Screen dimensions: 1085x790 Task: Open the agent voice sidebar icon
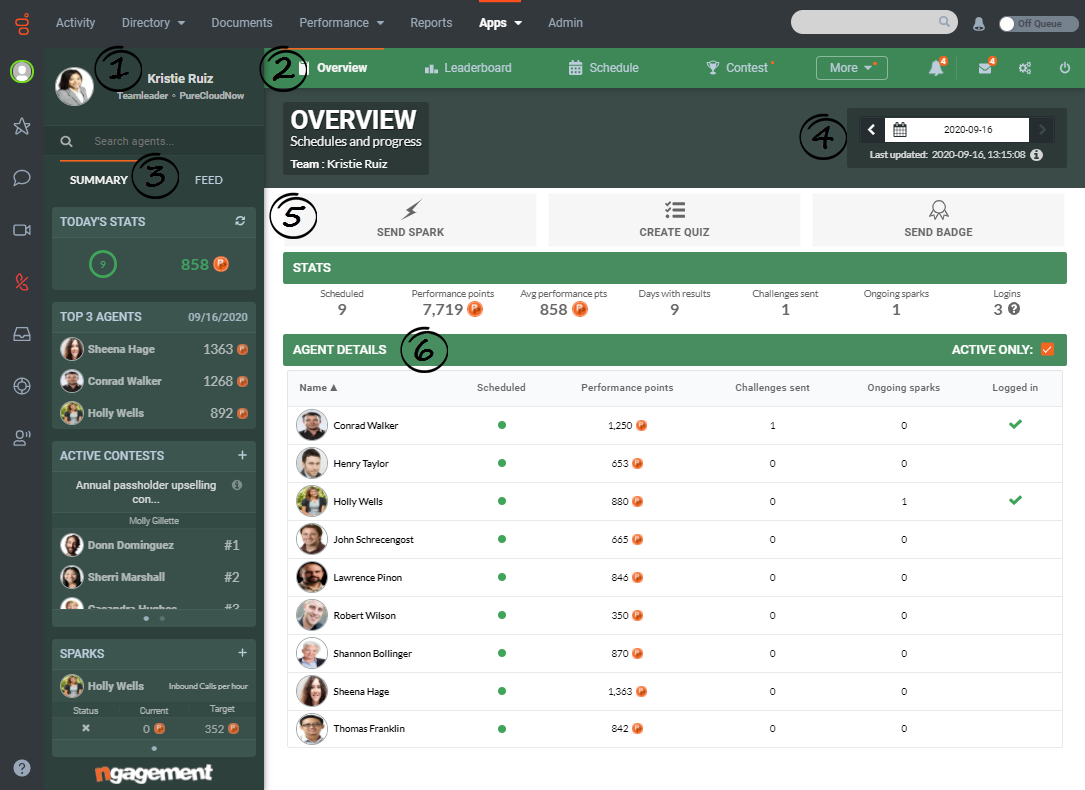[x=22, y=438]
